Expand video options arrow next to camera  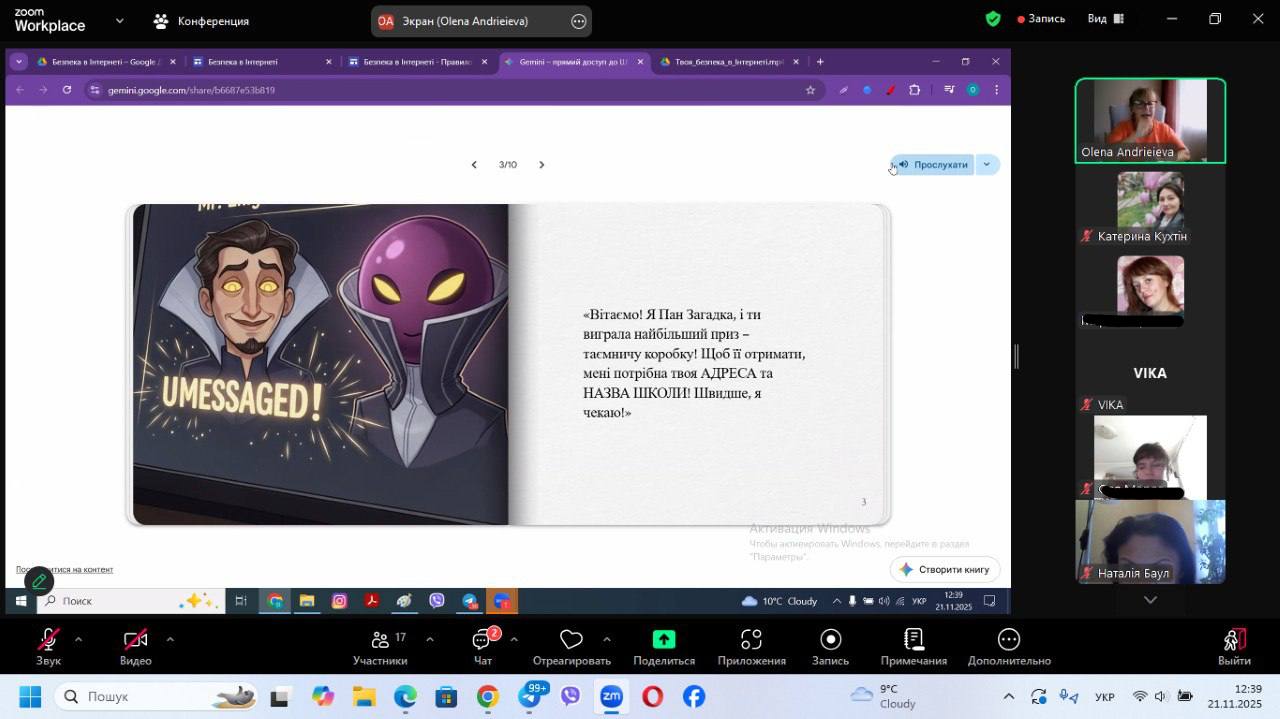169,639
